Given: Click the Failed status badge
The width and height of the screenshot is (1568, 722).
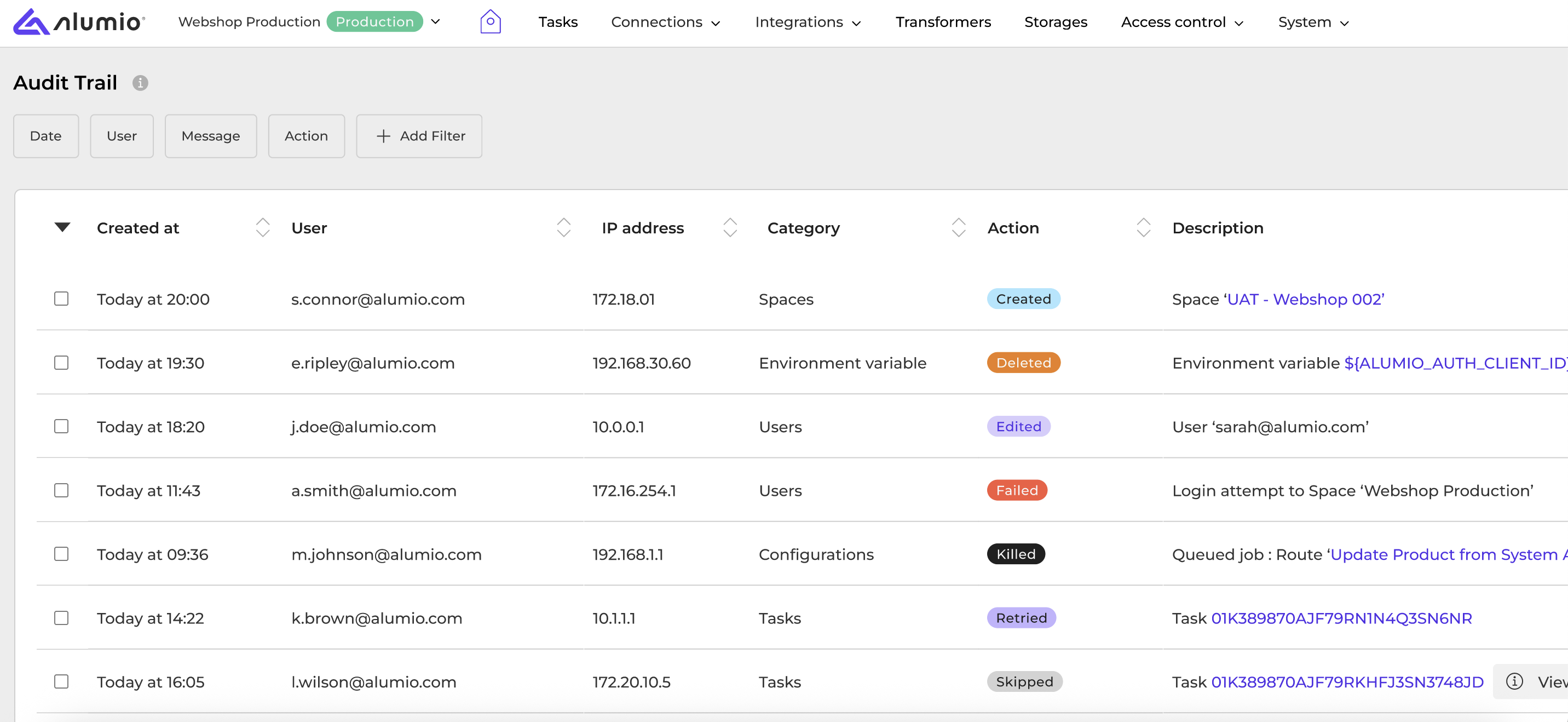Looking at the screenshot, I should [x=1017, y=490].
